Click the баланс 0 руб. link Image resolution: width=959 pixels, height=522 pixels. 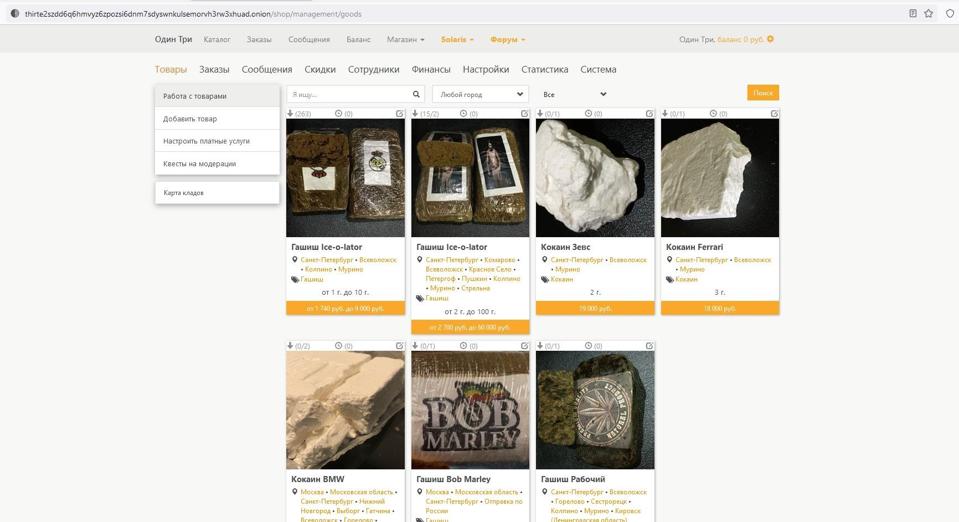pos(740,39)
